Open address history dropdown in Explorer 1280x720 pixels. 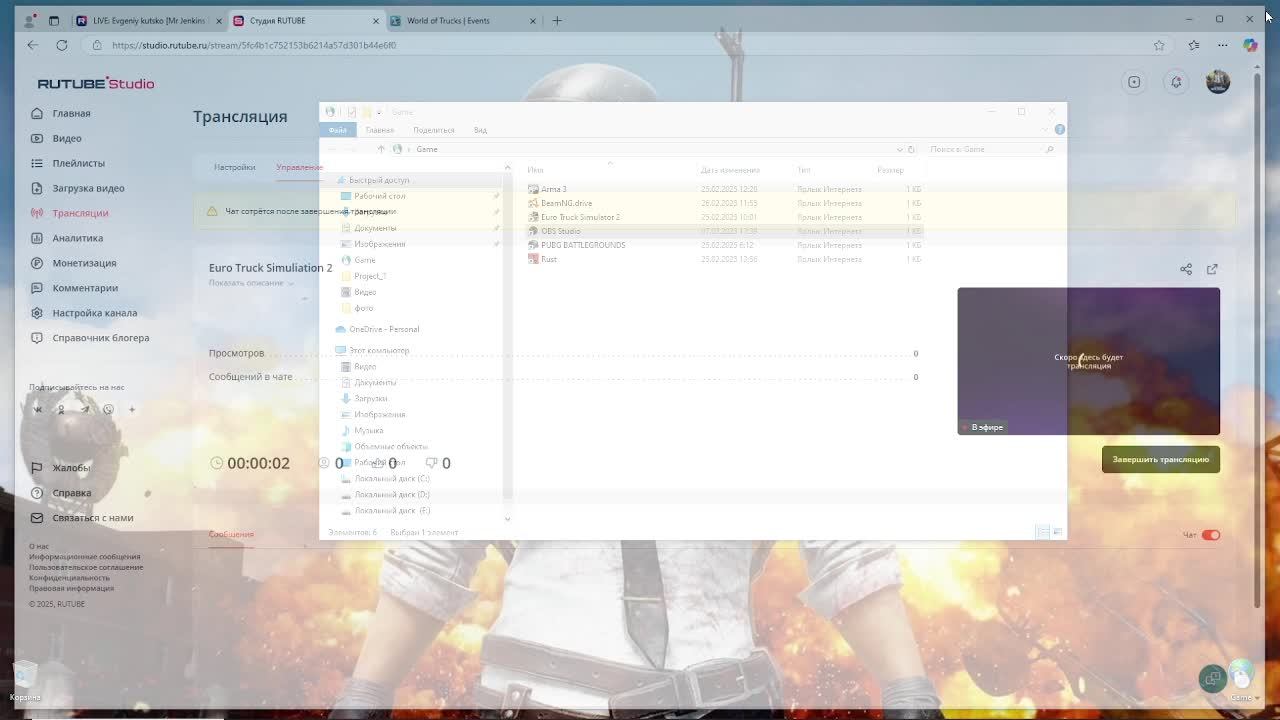point(899,149)
